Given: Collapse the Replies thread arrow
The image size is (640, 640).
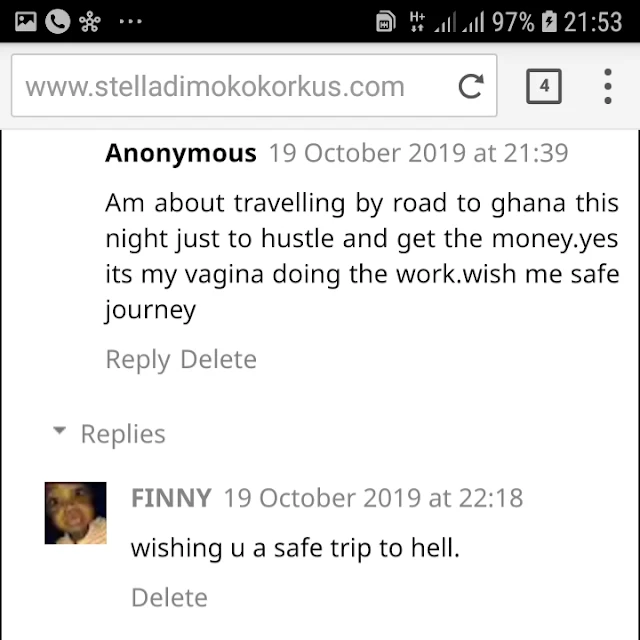Looking at the screenshot, I should click(60, 431).
